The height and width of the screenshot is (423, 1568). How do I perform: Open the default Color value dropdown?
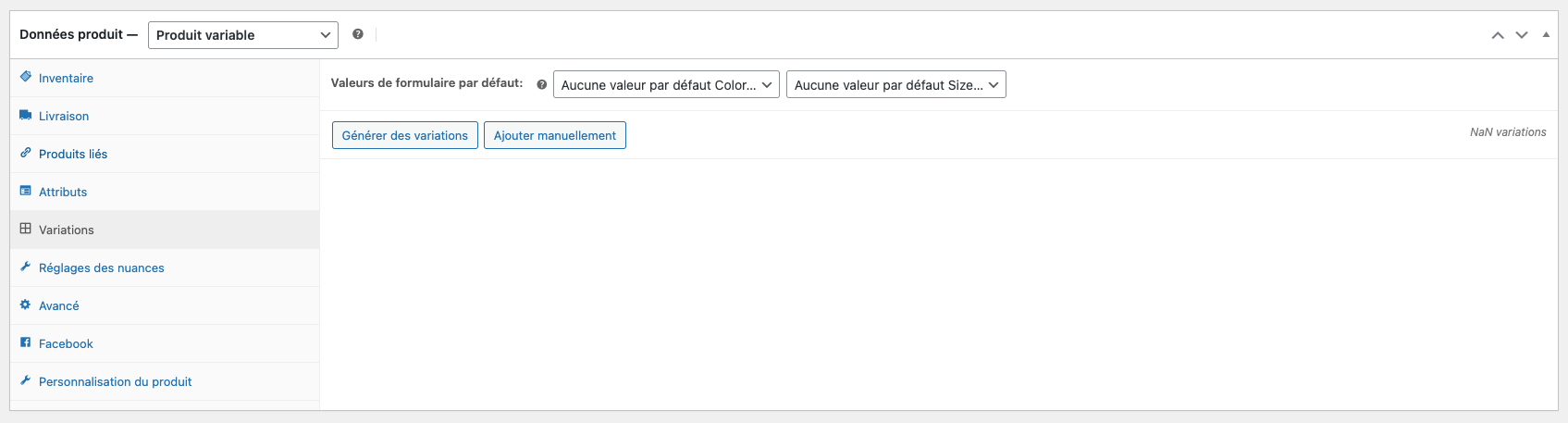(666, 85)
